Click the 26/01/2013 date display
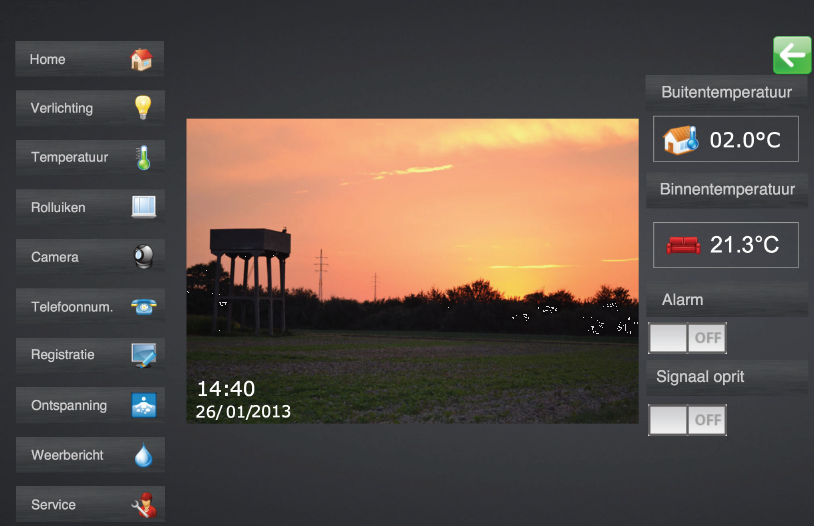The image size is (814, 526). 243,412
